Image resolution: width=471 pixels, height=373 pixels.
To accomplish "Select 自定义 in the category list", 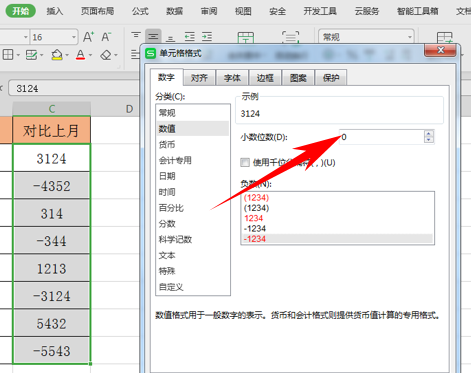I will [193, 287].
